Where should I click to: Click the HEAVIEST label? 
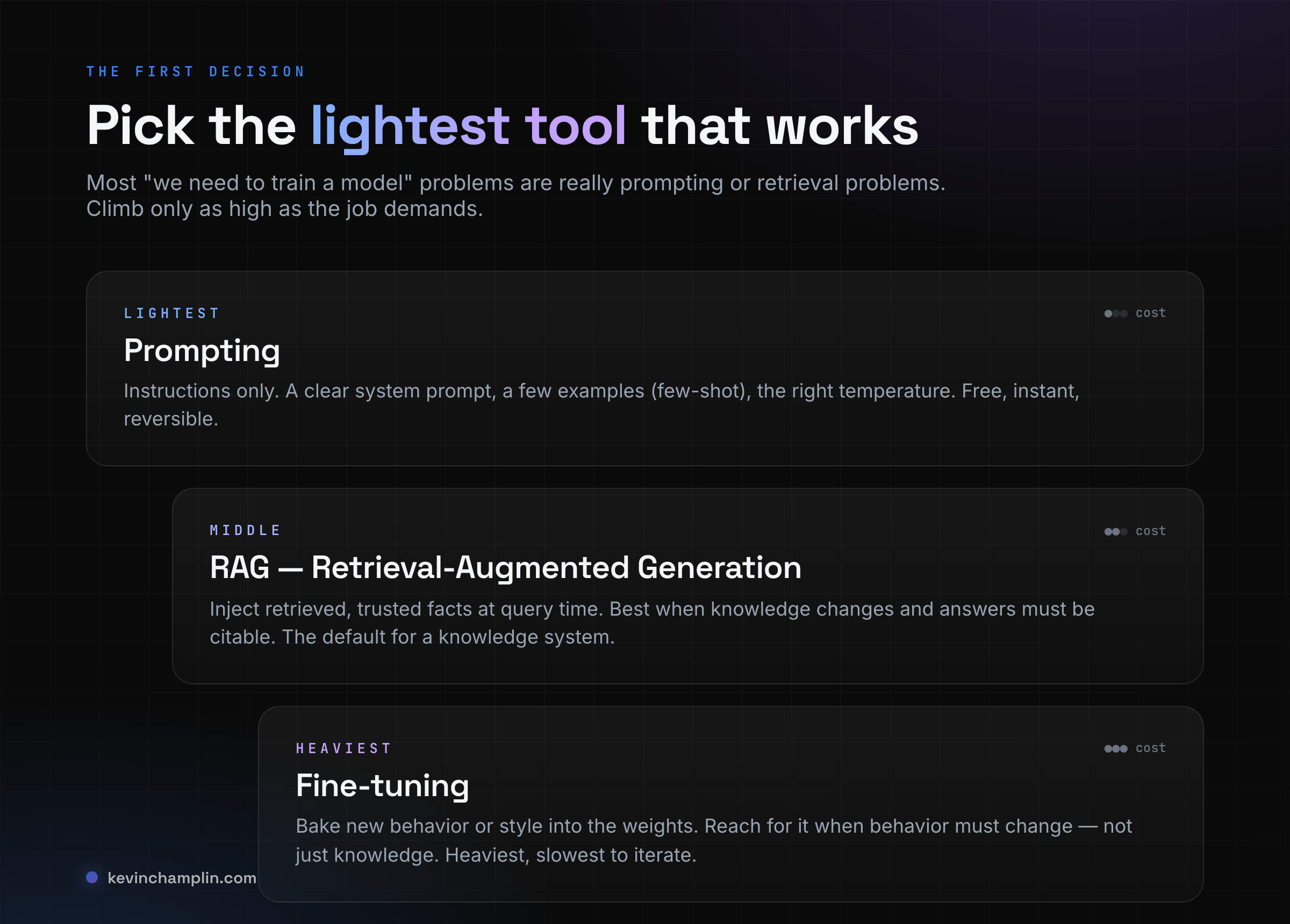(x=343, y=748)
